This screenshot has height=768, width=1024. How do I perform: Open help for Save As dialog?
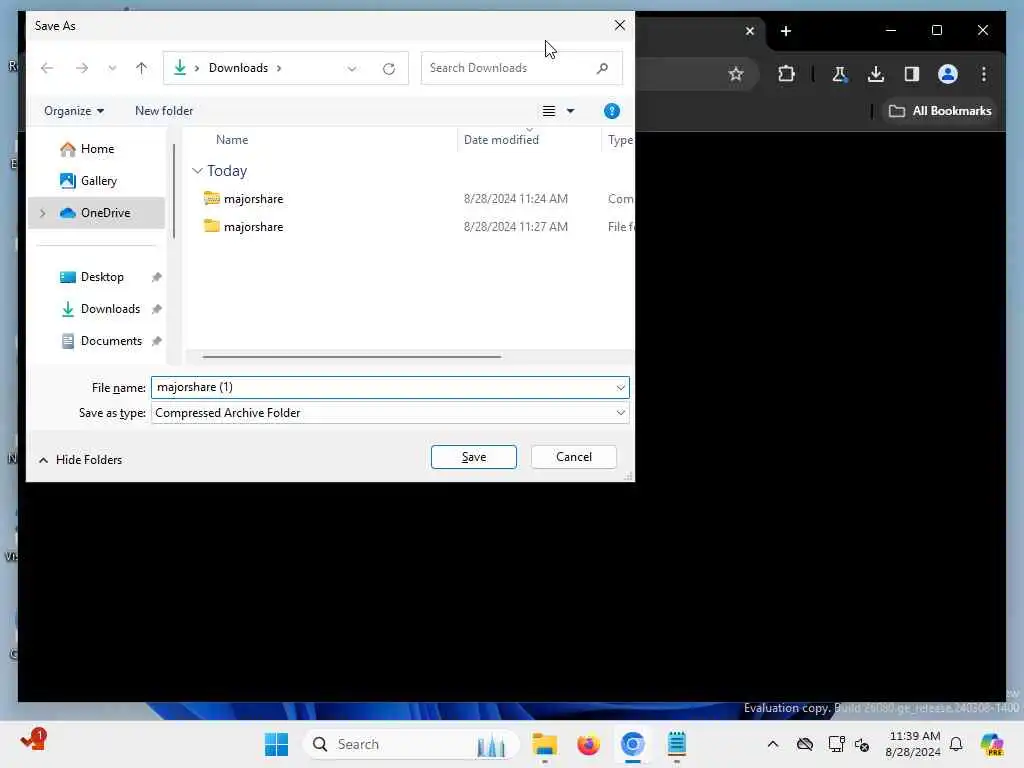click(x=611, y=111)
